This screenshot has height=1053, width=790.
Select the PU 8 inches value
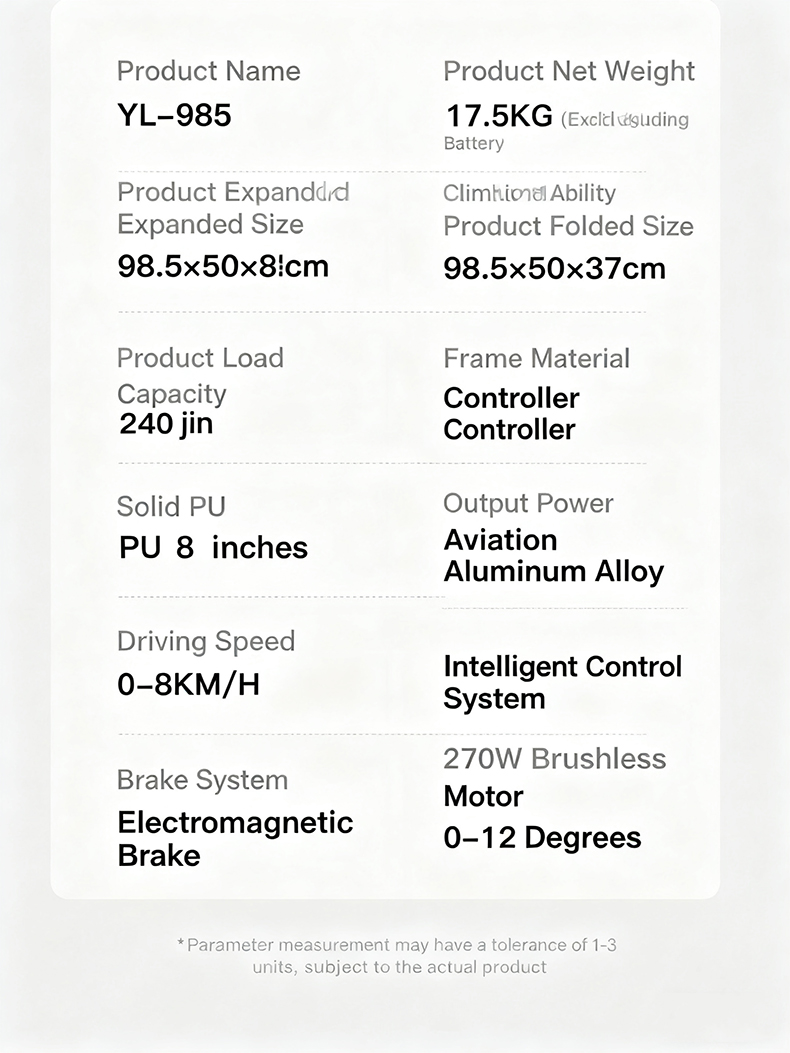213,548
